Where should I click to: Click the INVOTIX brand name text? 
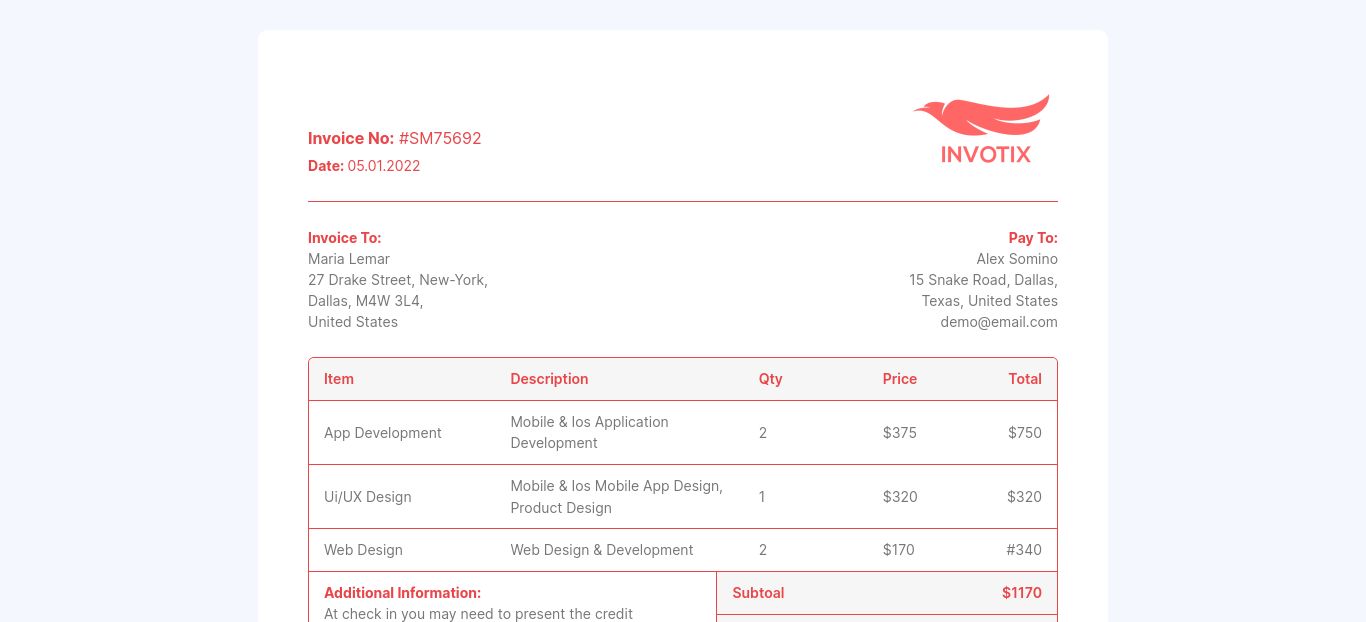click(x=985, y=154)
